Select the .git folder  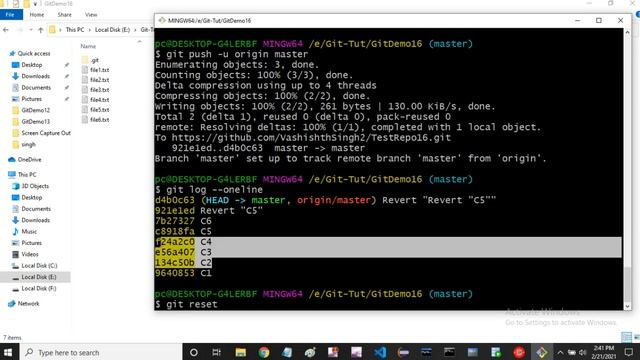pyautogui.click(x=91, y=60)
